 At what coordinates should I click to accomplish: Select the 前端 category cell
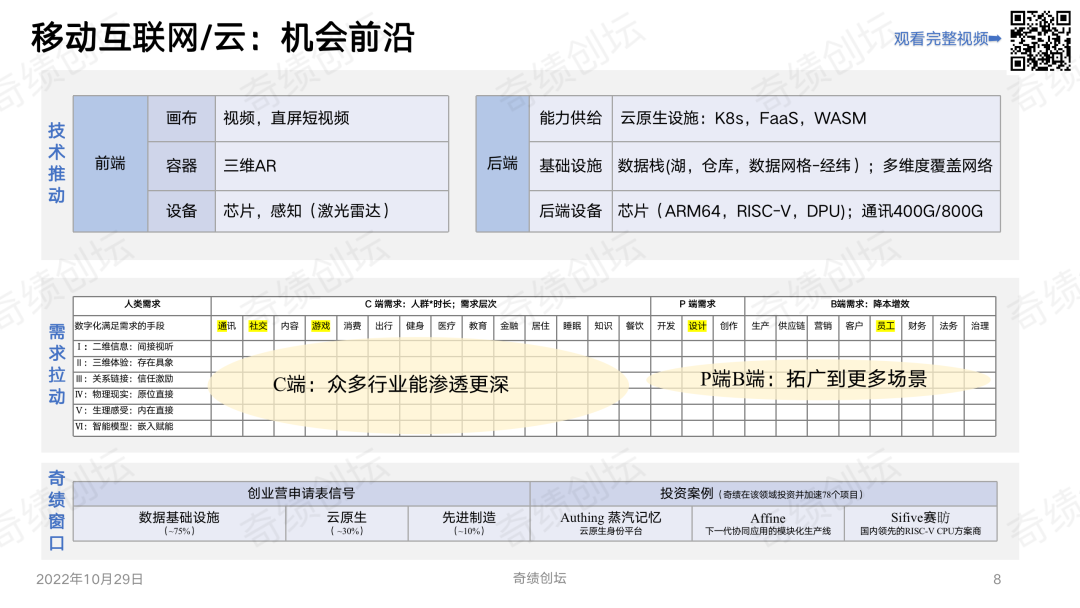click(x=110, y=164)
